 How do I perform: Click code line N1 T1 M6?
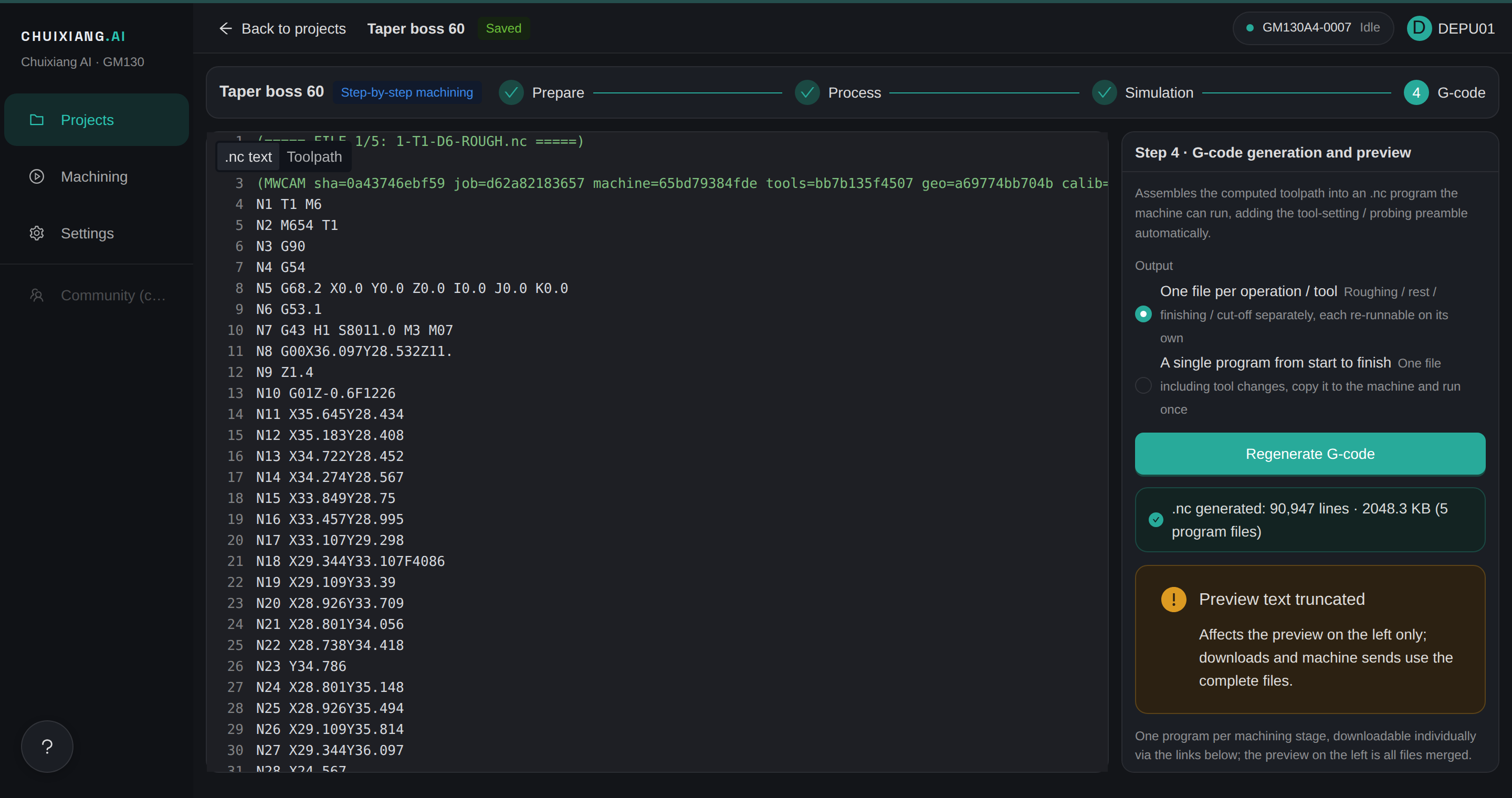click(288, 204)
